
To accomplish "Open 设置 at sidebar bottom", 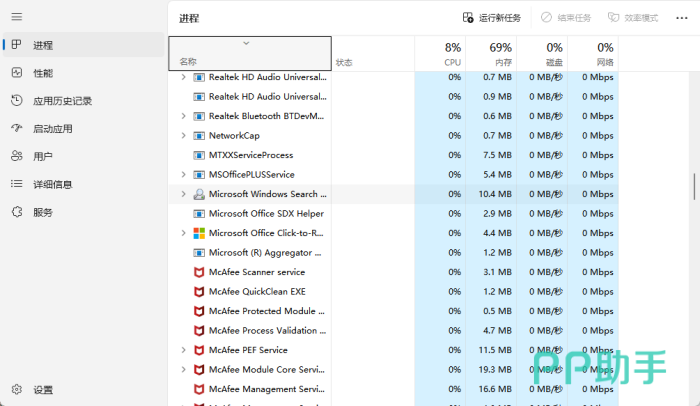I will pos(83,389).
